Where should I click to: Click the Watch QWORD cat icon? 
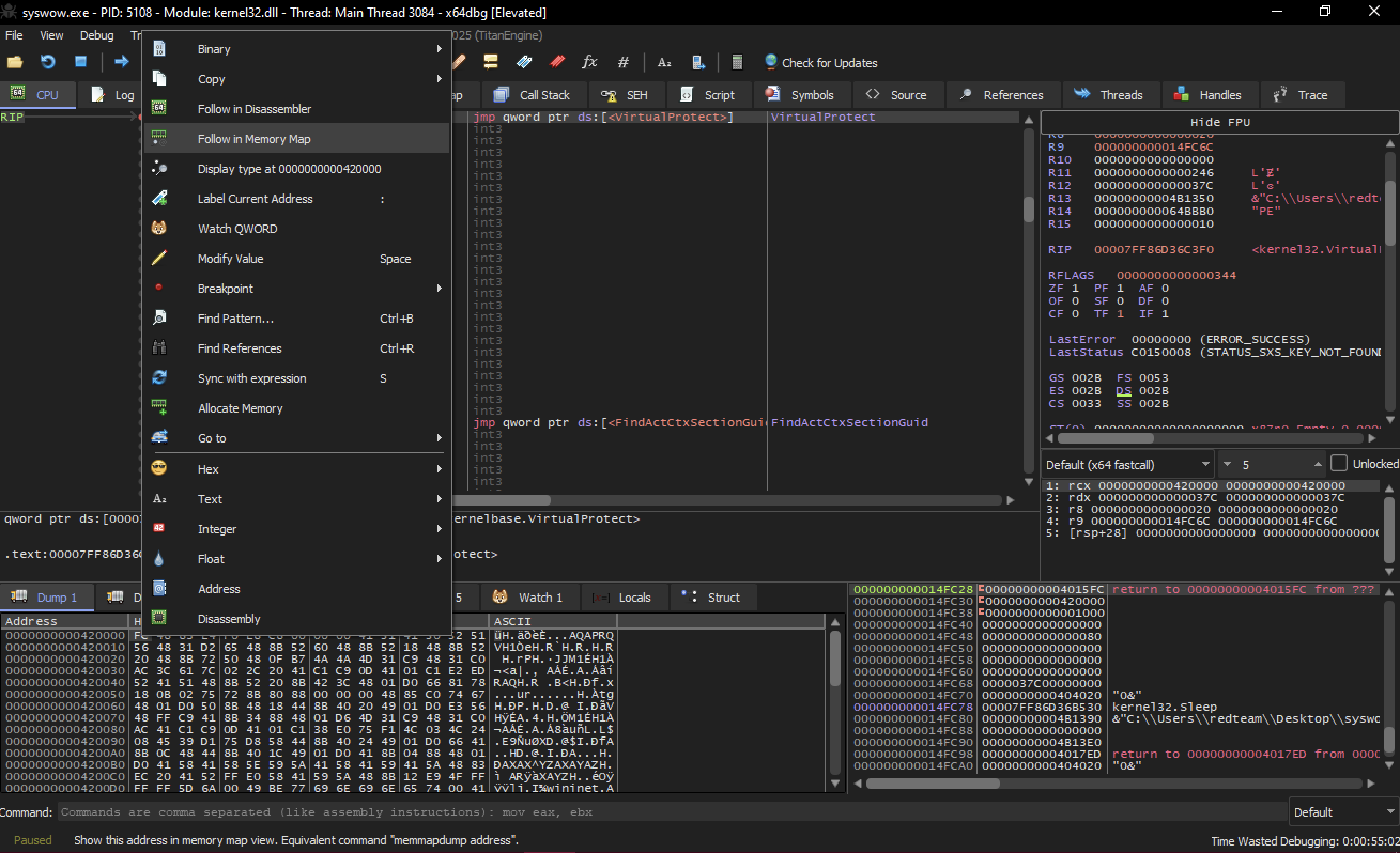click(159, 228)
